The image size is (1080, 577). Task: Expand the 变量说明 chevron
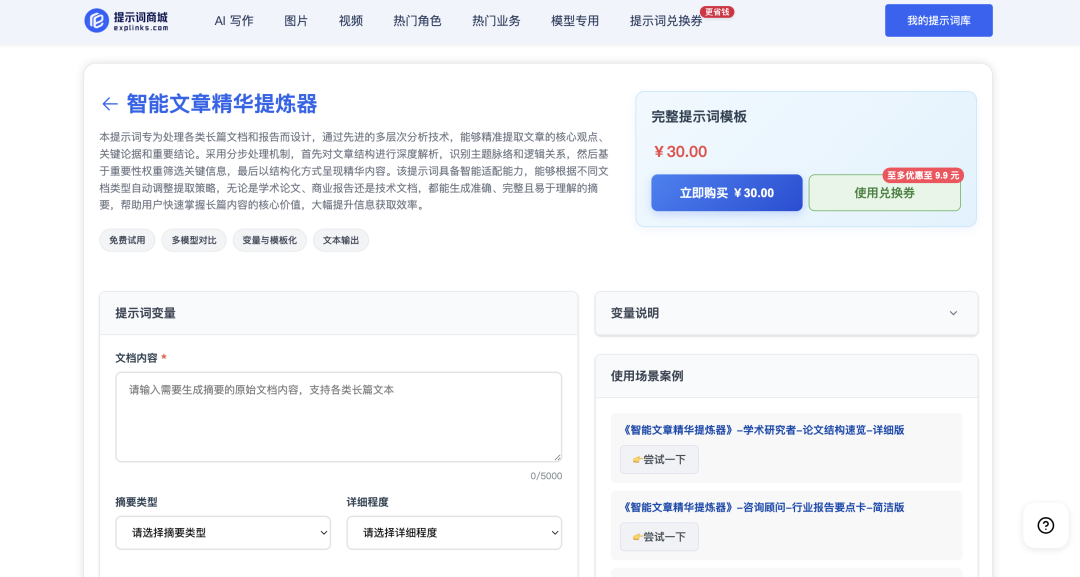(x=953, y=313)
